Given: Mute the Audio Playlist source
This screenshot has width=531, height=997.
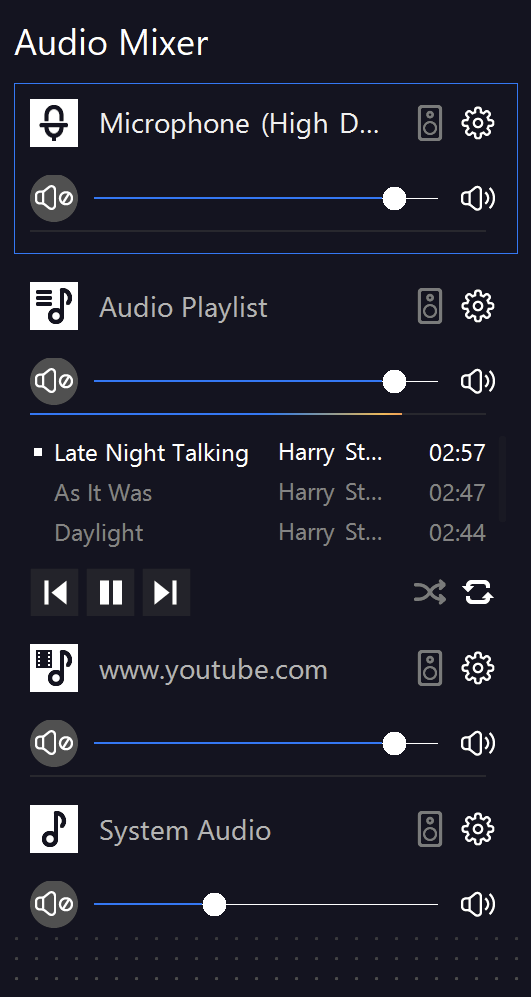Looking at the screenshot, I should coord(54,382).
